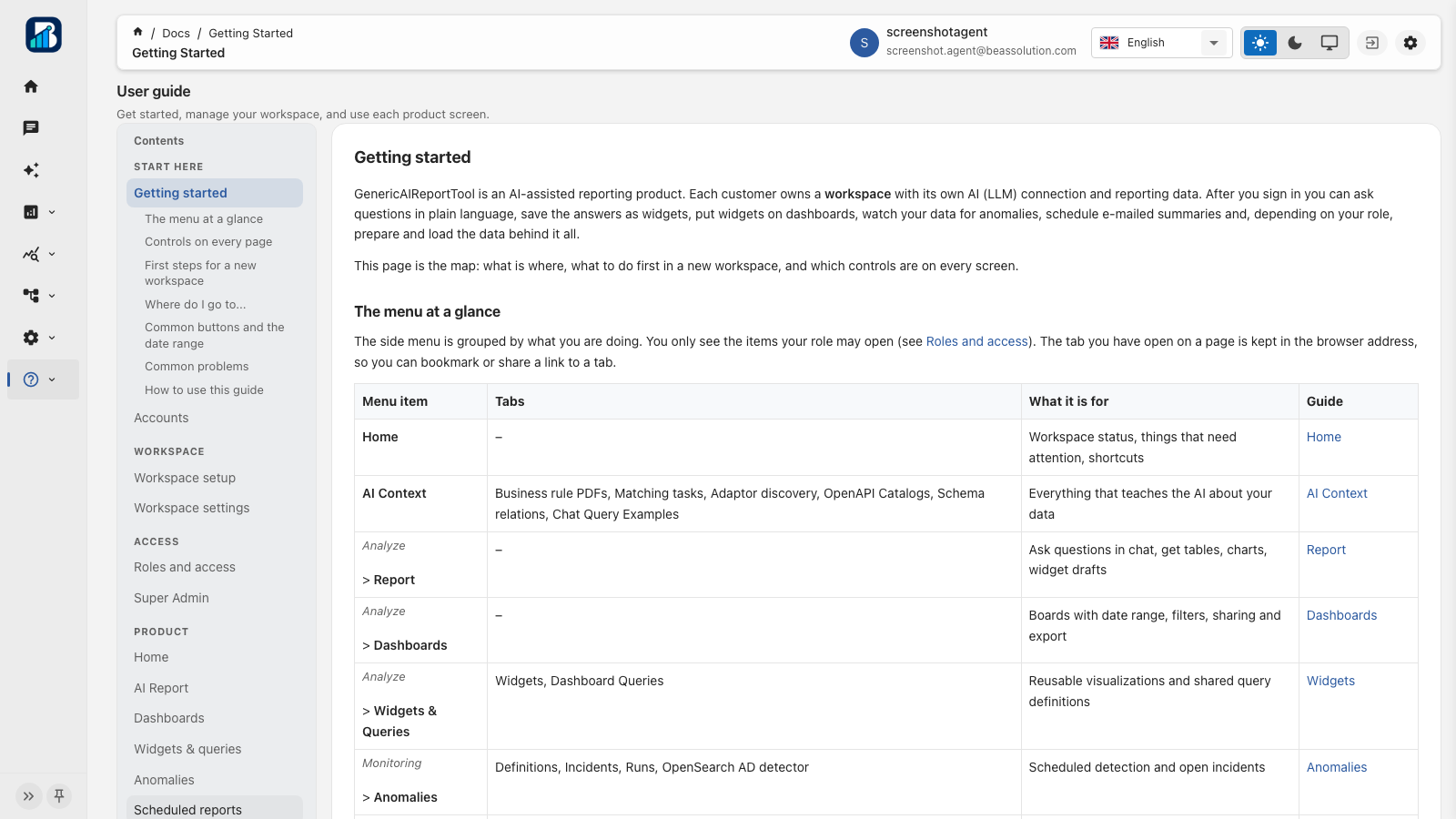
Task: Click 'Roles and access' inline link
Action: pos(977,341)
